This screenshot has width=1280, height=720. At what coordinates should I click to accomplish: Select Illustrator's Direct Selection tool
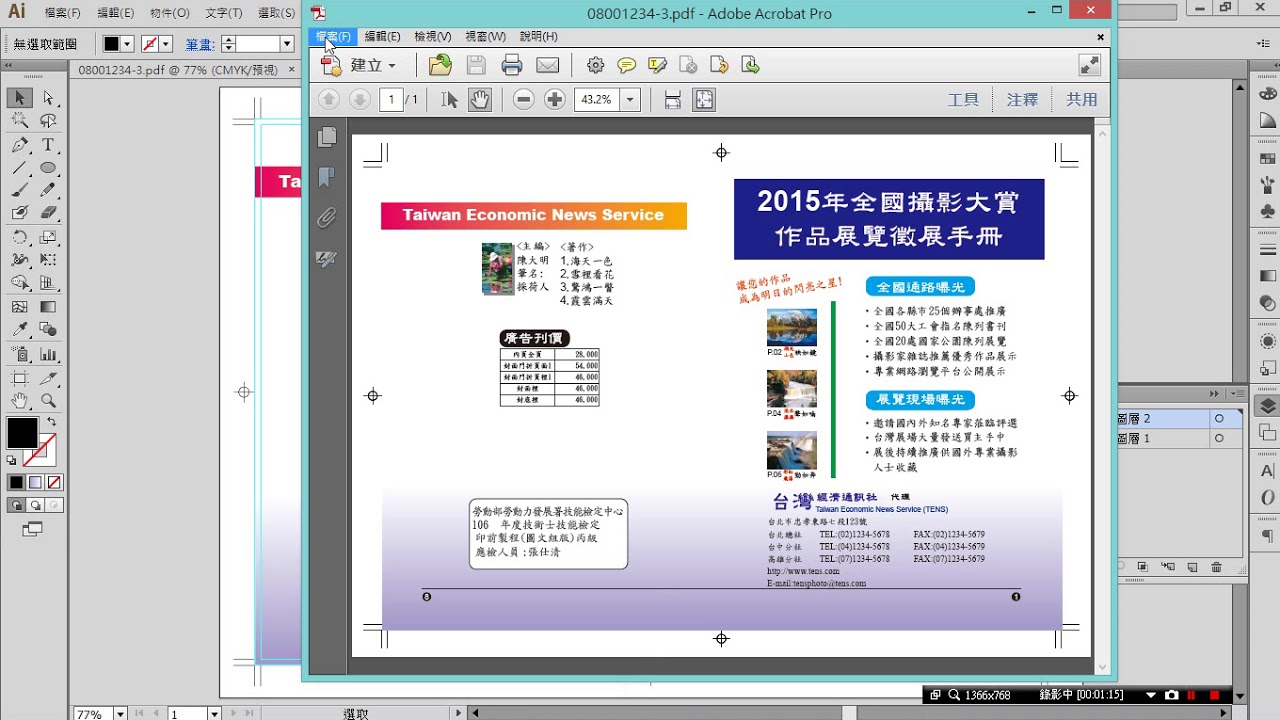pyautogui.click(x=48, y=98)
